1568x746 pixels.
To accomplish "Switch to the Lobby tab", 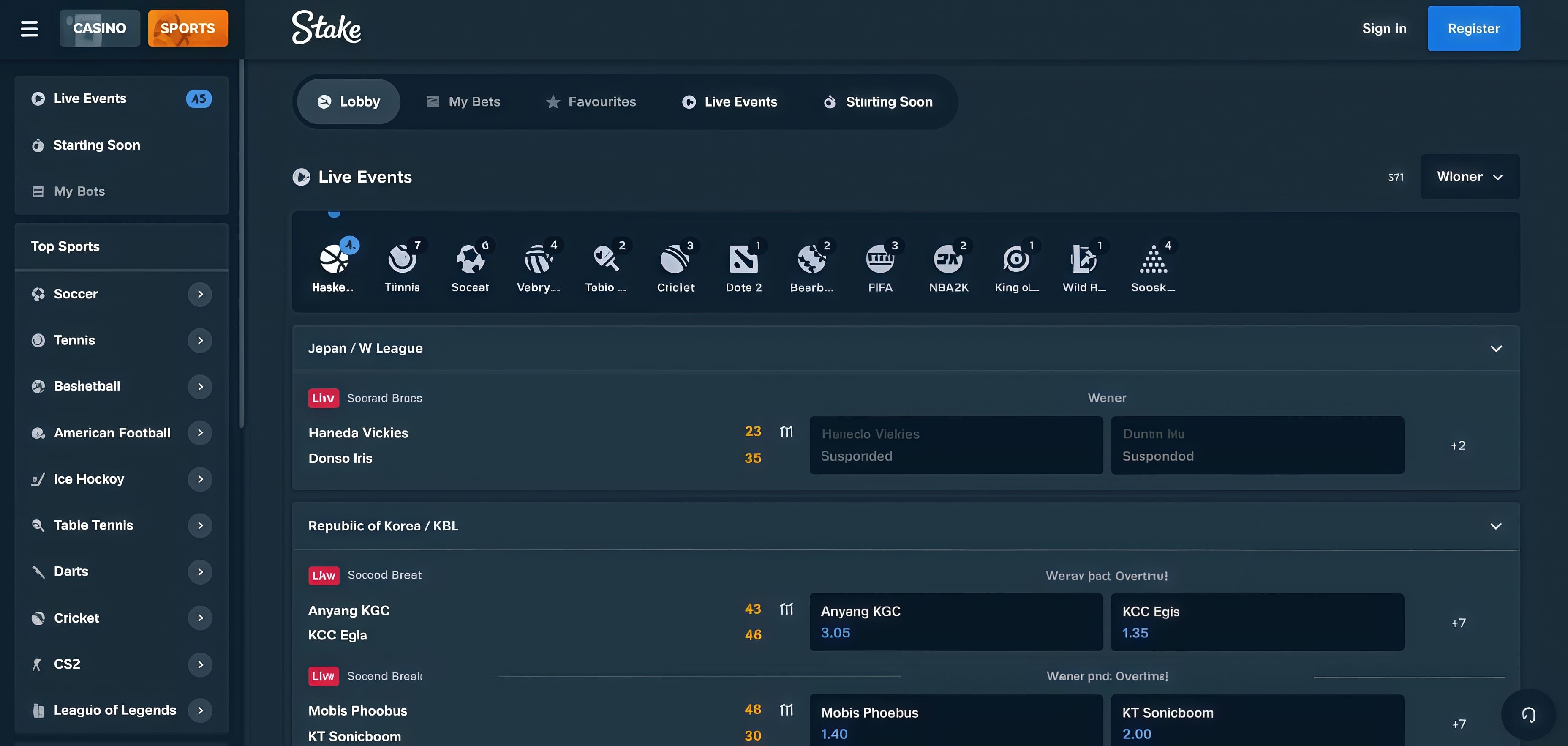I will (x=349, y=102).
